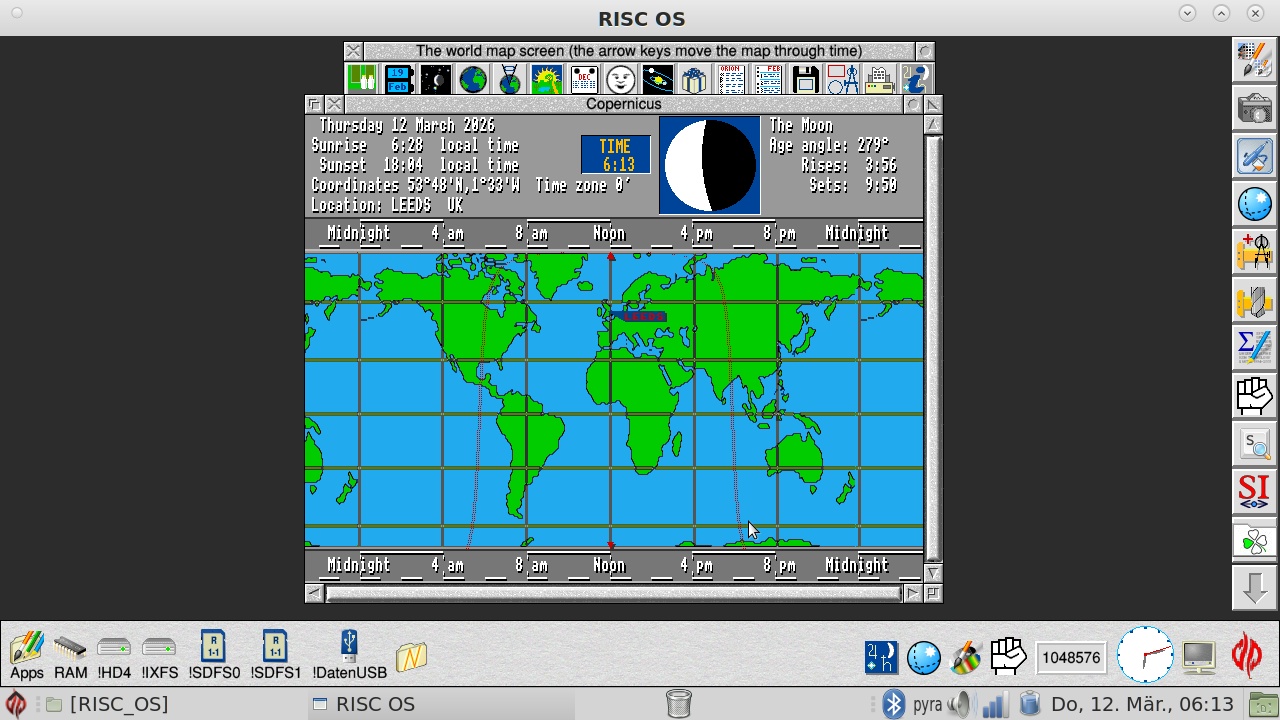Open the Orion list icon
Screen dimensions: 1280x720
[731, 79]
